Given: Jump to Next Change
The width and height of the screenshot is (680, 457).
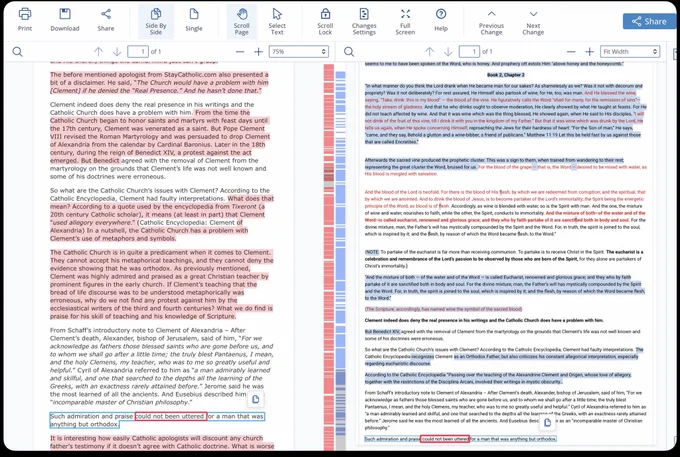Looking at the screenshot, I should click(533, 23).
